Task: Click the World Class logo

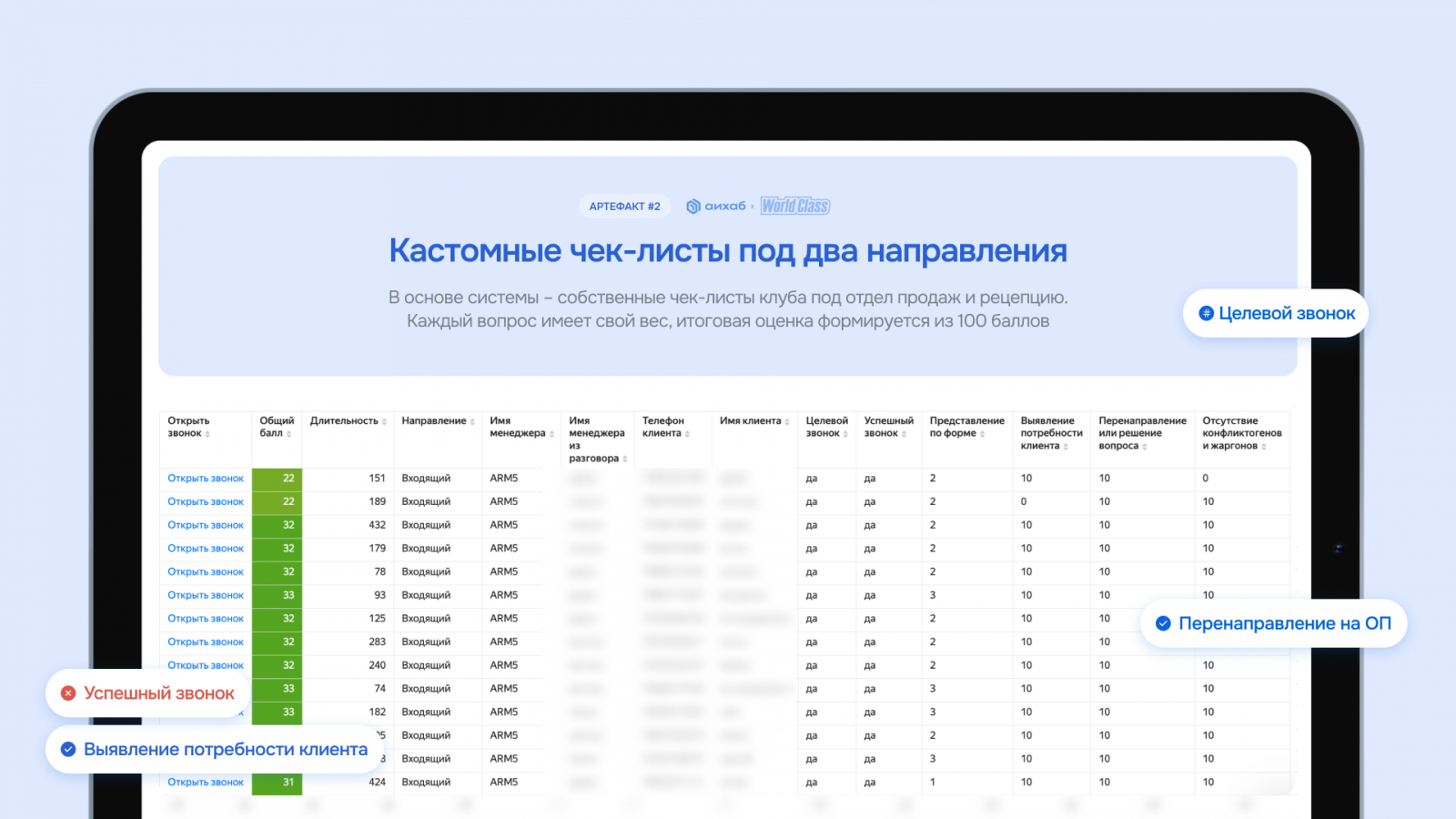Action: click(795, 207)
